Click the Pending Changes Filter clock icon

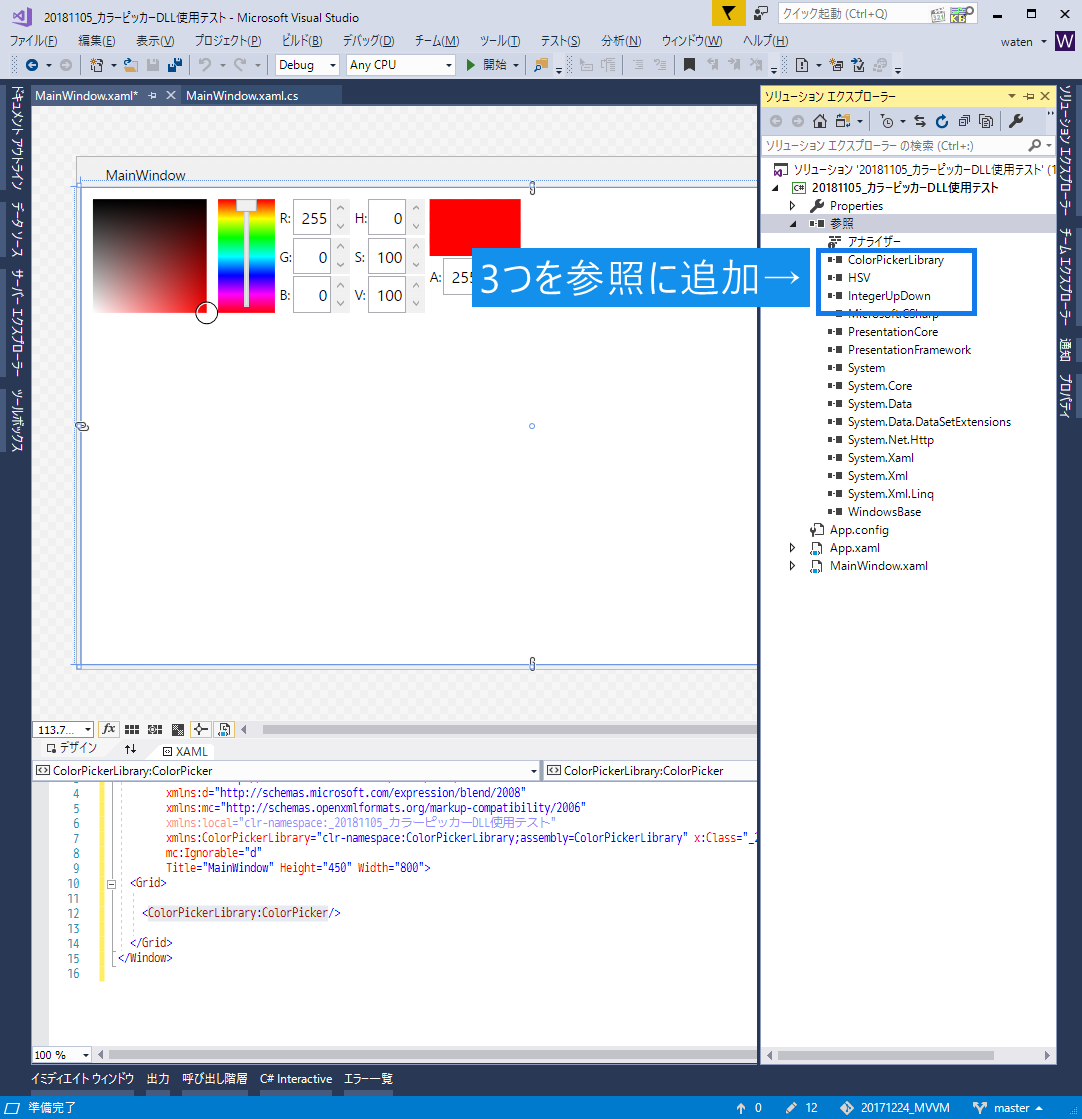tap(887, 121)
